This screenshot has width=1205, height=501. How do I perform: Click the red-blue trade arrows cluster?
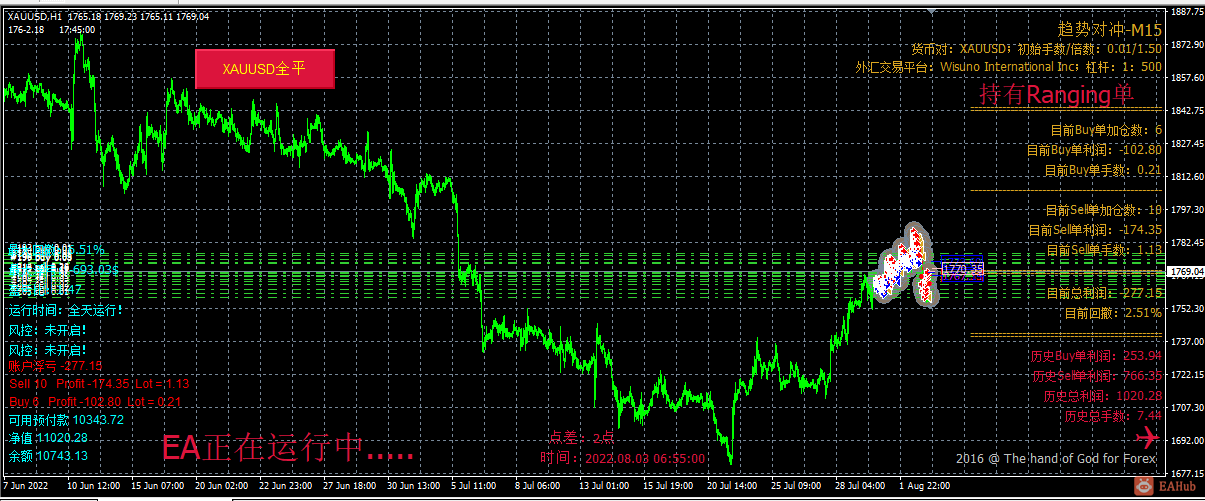pos(907,265)
